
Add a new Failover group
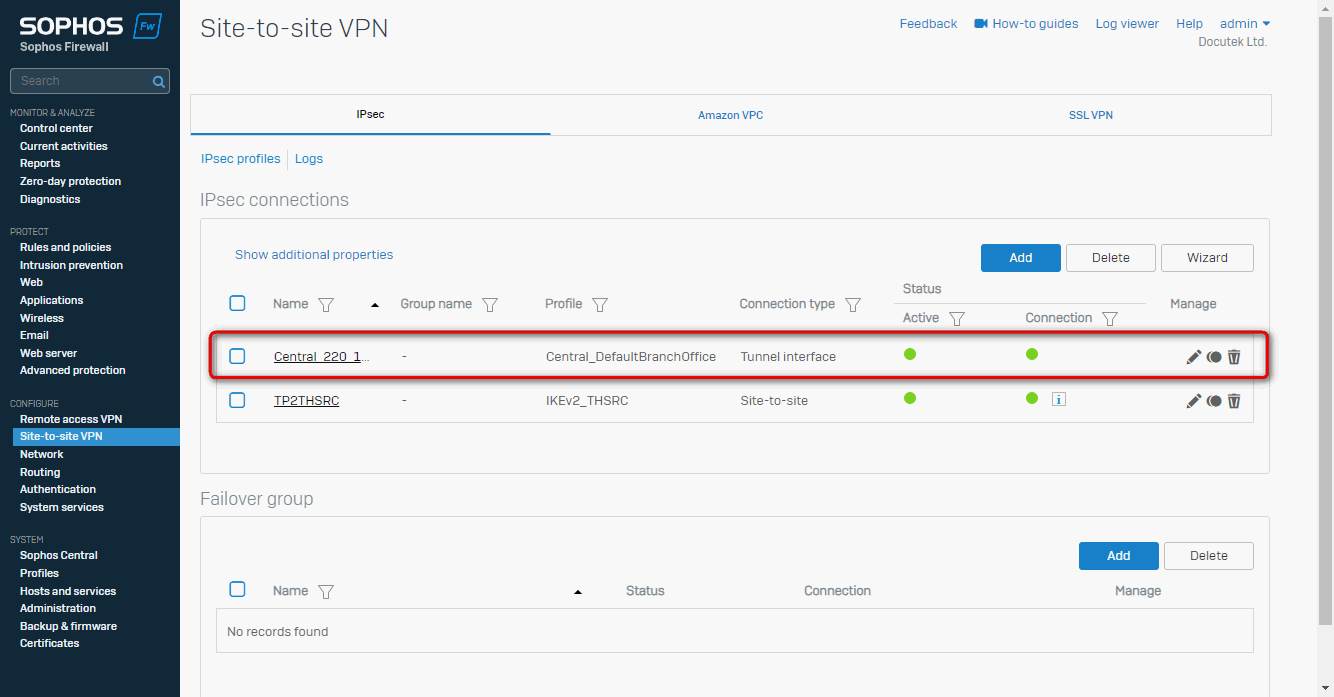1119,555
